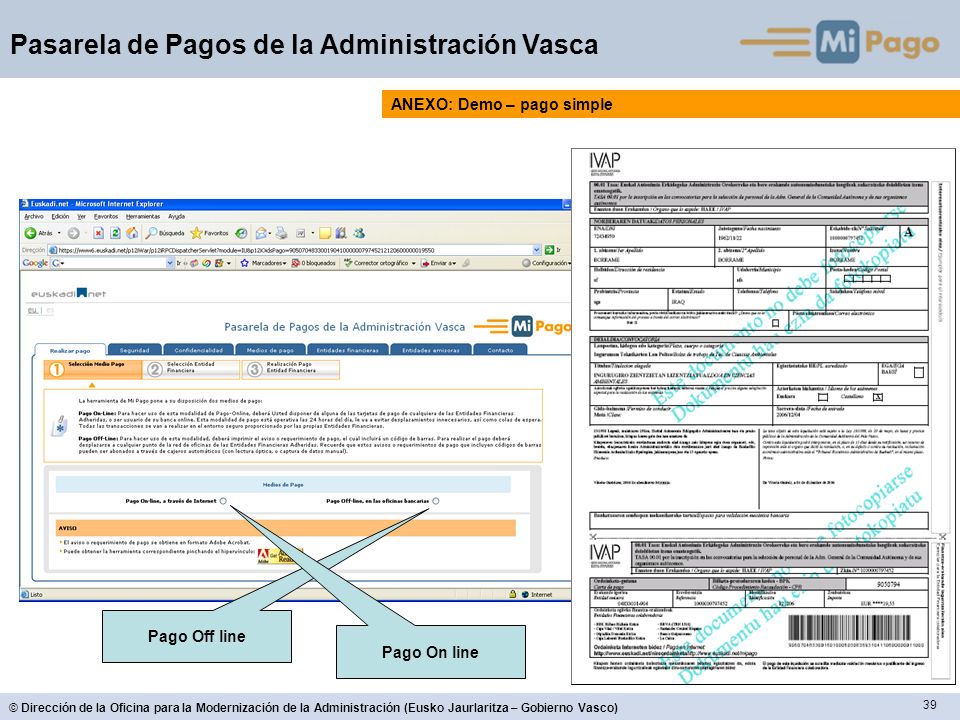The width and height of the screenshot is (960, 720).
Task: Click step 3 Realización Pago Entidad Financiera
Action: pyautogui.click(x=291, y=369)
